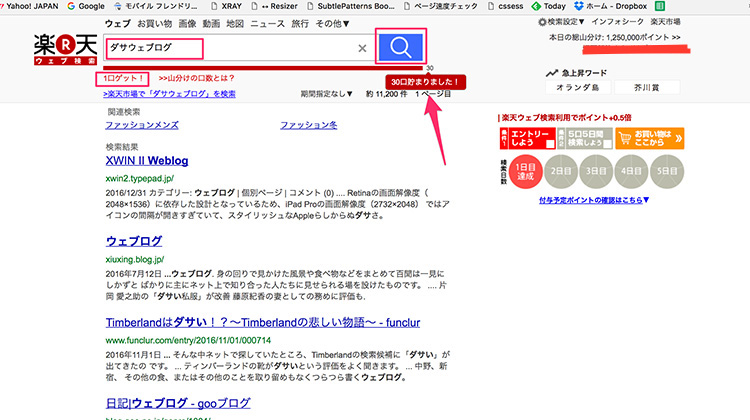This screenshot has height=420, width=750.
Task: Open the ウェブログ result title
Action: point(134,241)
